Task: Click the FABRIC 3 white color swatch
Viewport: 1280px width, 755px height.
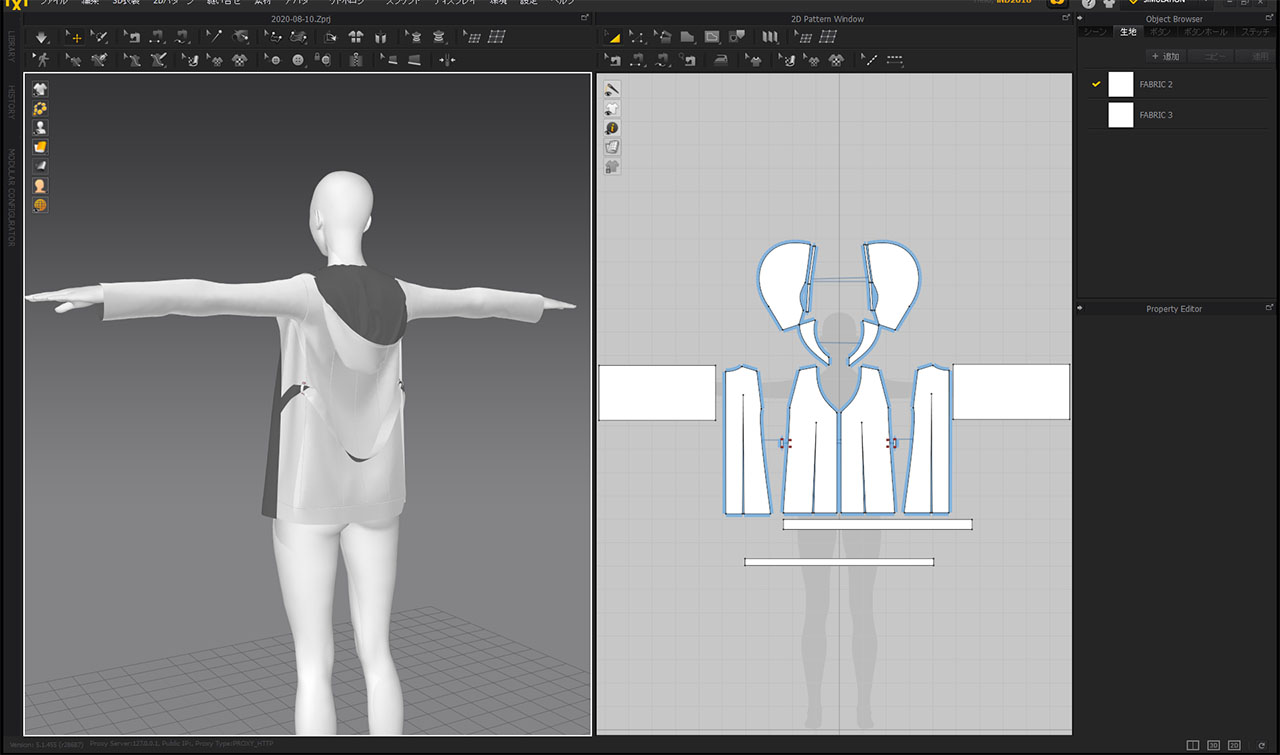Action: (1121, 115)
